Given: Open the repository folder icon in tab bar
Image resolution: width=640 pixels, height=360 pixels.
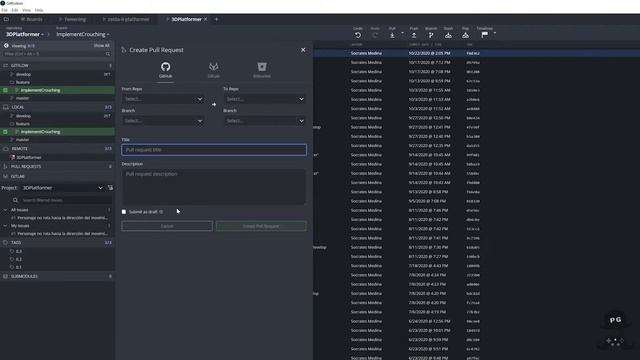Looking at the screenshot, I should pos(6,19).
